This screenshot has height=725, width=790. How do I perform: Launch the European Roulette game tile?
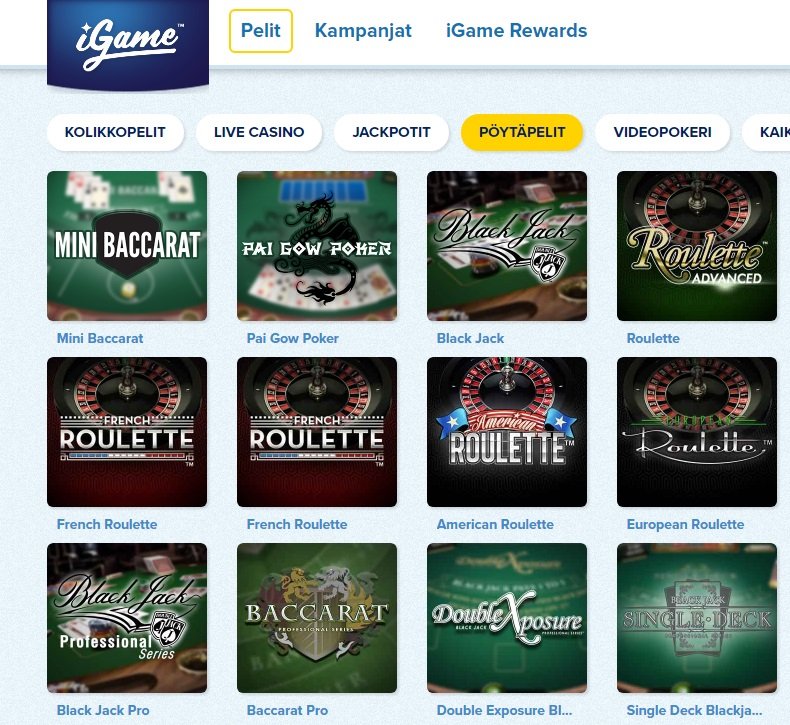pos(697,432)
